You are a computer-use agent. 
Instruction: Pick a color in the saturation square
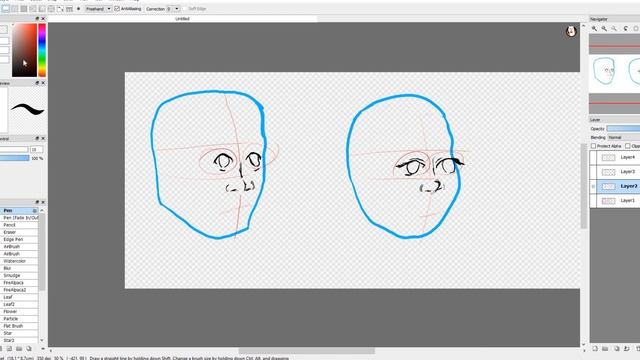24,50
